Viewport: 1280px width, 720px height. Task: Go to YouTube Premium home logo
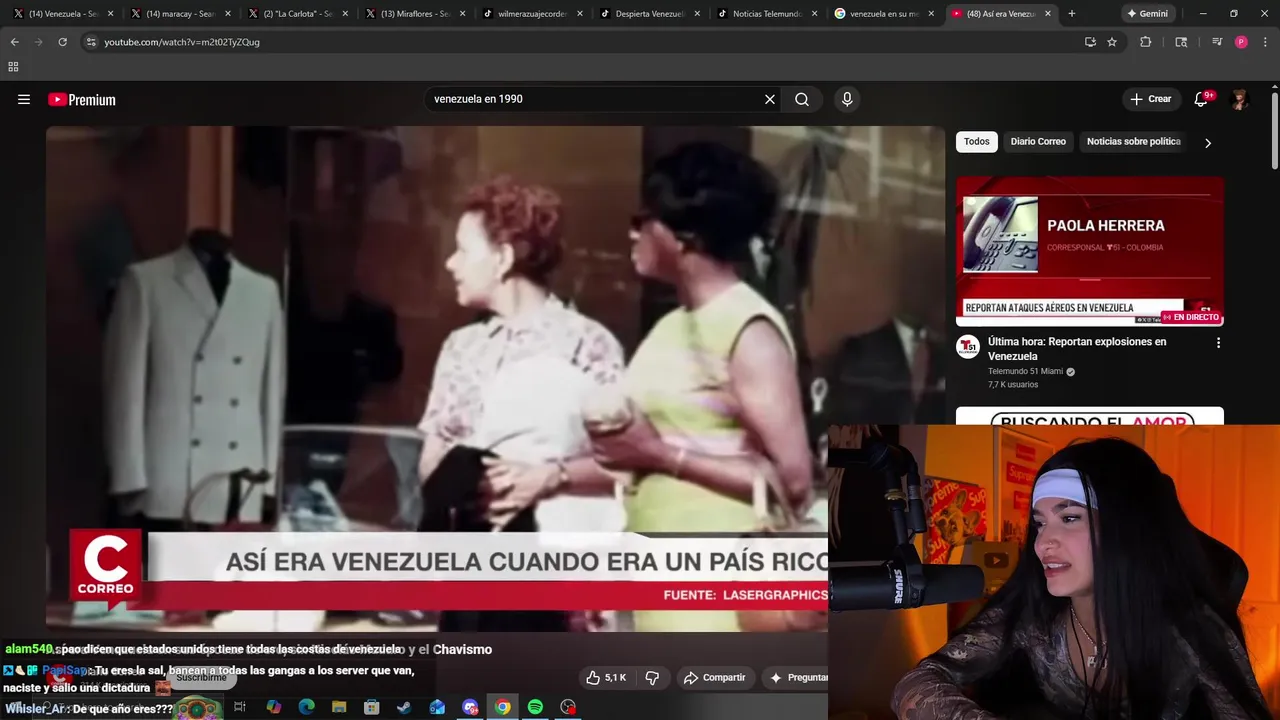82,99
